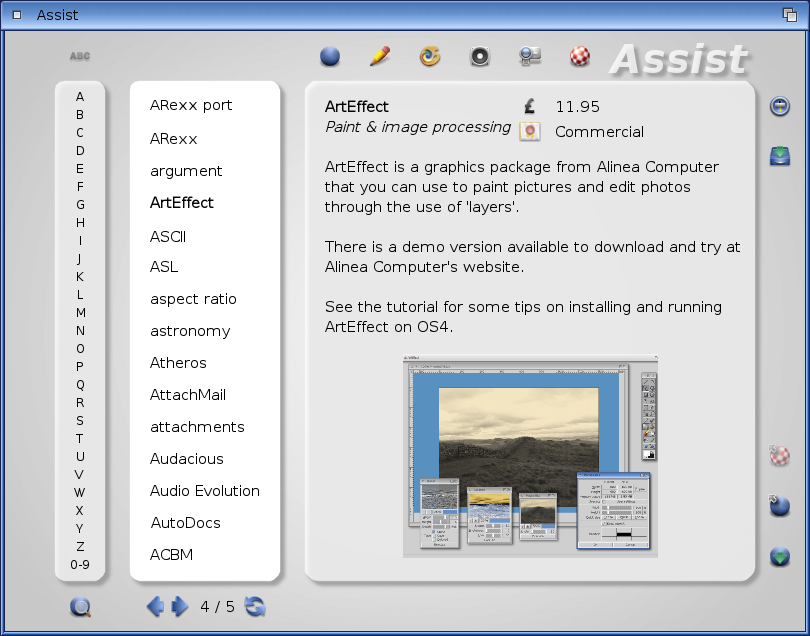Click the '4 / 5' page indicator

pos(217,607)
